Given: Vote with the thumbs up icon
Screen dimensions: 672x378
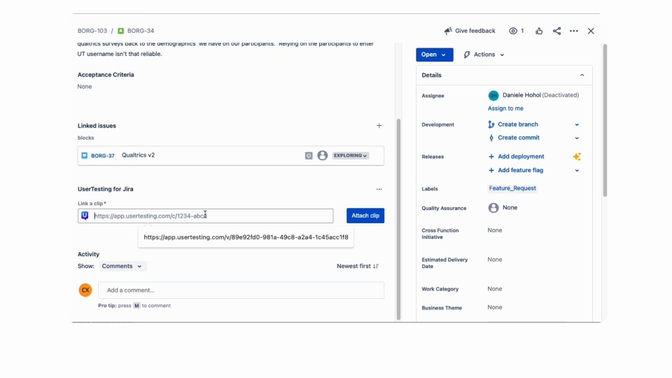Looking at the screenshot, I should [539, 31].
